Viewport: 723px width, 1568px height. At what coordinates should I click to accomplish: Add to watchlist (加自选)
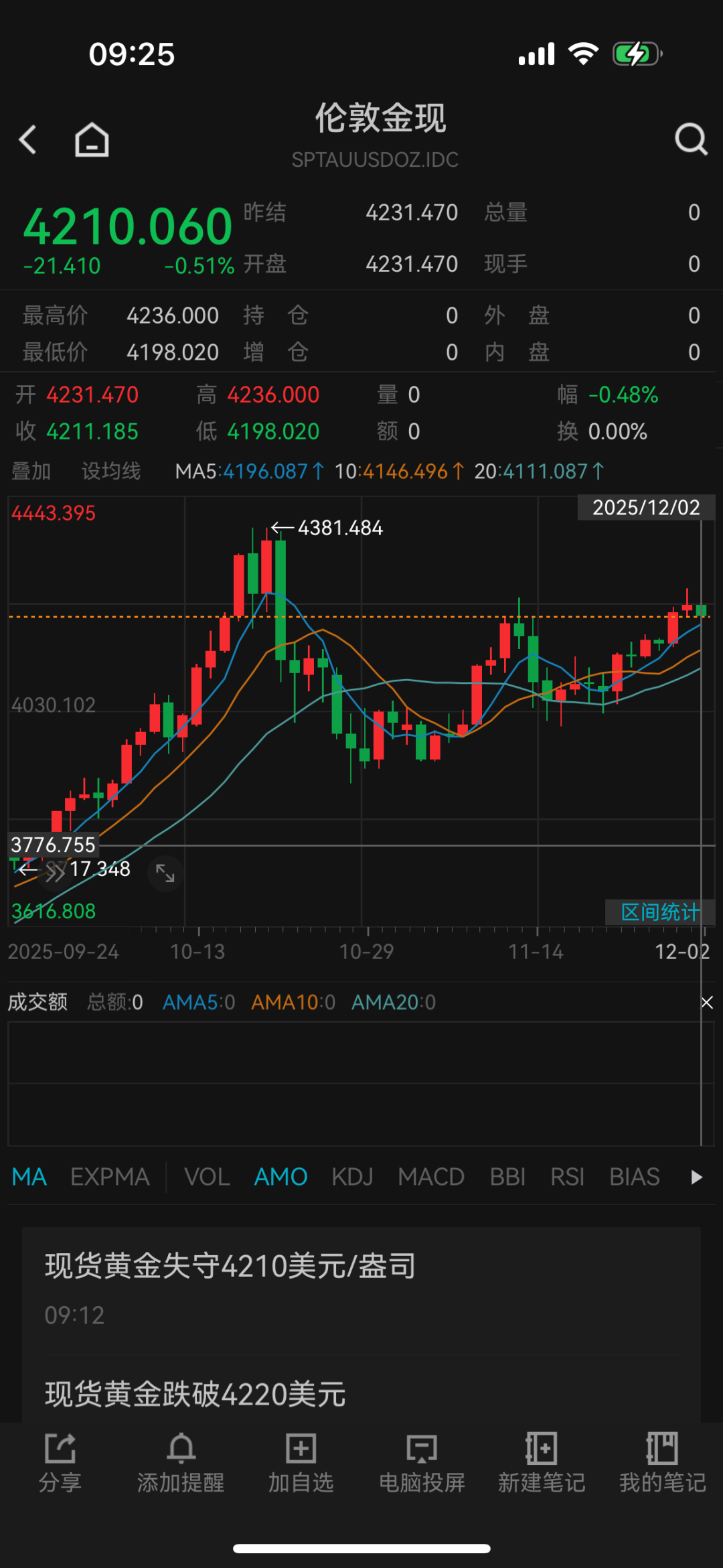coord(301,1464)
